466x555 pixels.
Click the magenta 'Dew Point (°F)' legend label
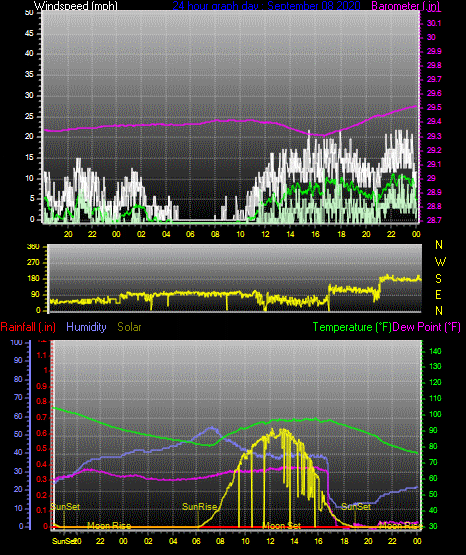coord(427,327)
